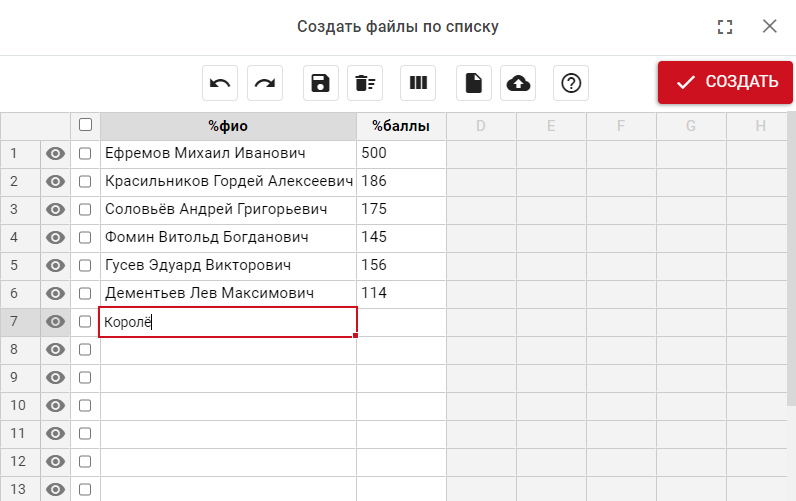Click the file document icon
Viewport: 796px width, 501px height.
click(474, 83)
